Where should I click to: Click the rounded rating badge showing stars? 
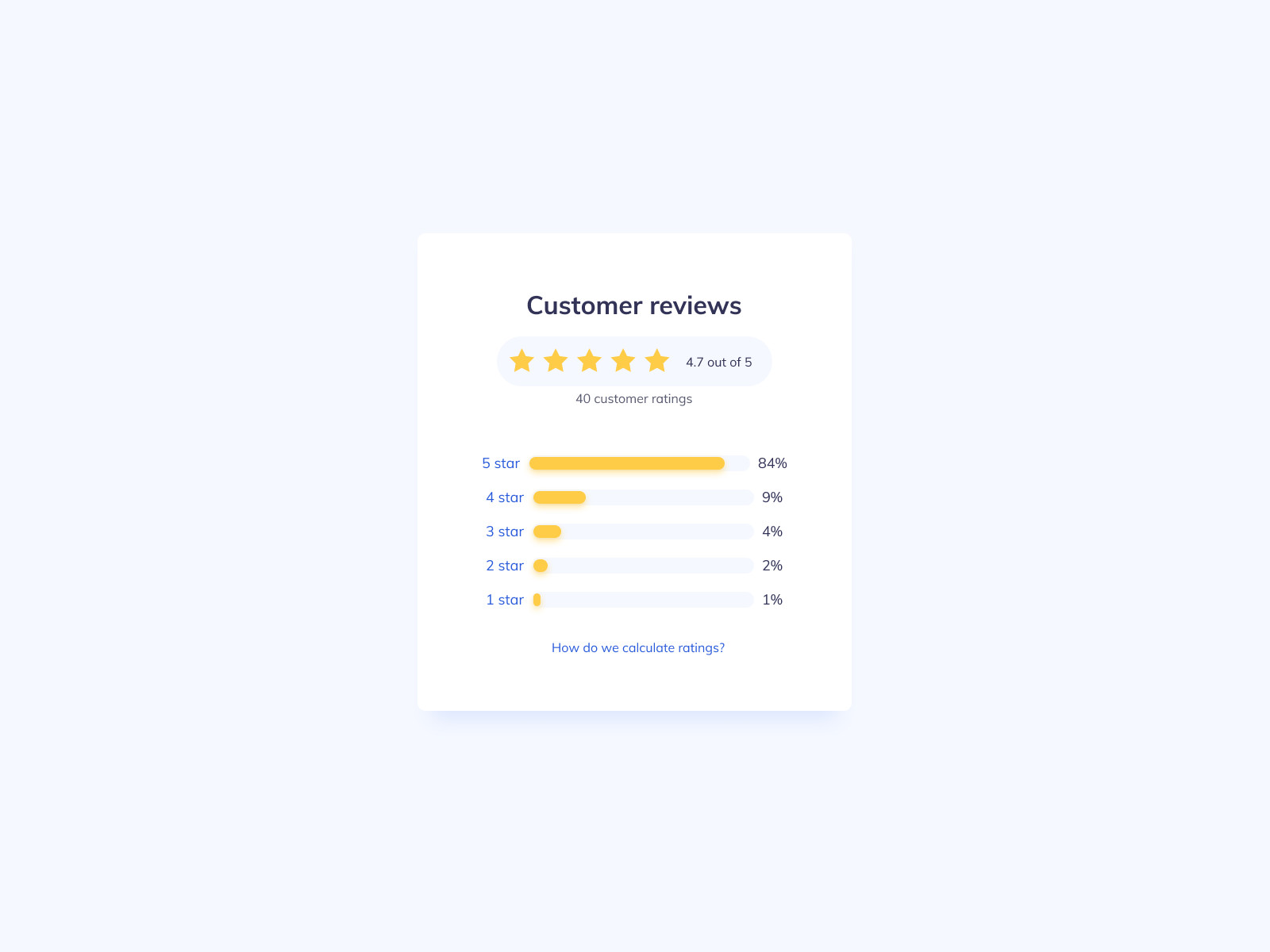633,361
